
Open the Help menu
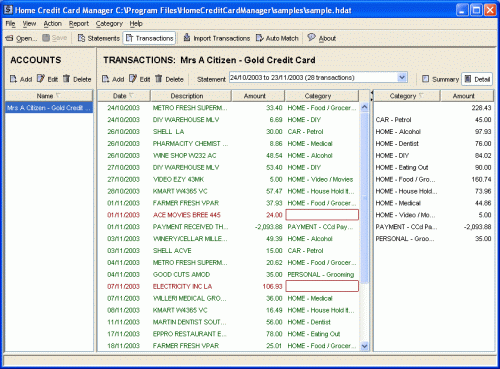[136, 24]
